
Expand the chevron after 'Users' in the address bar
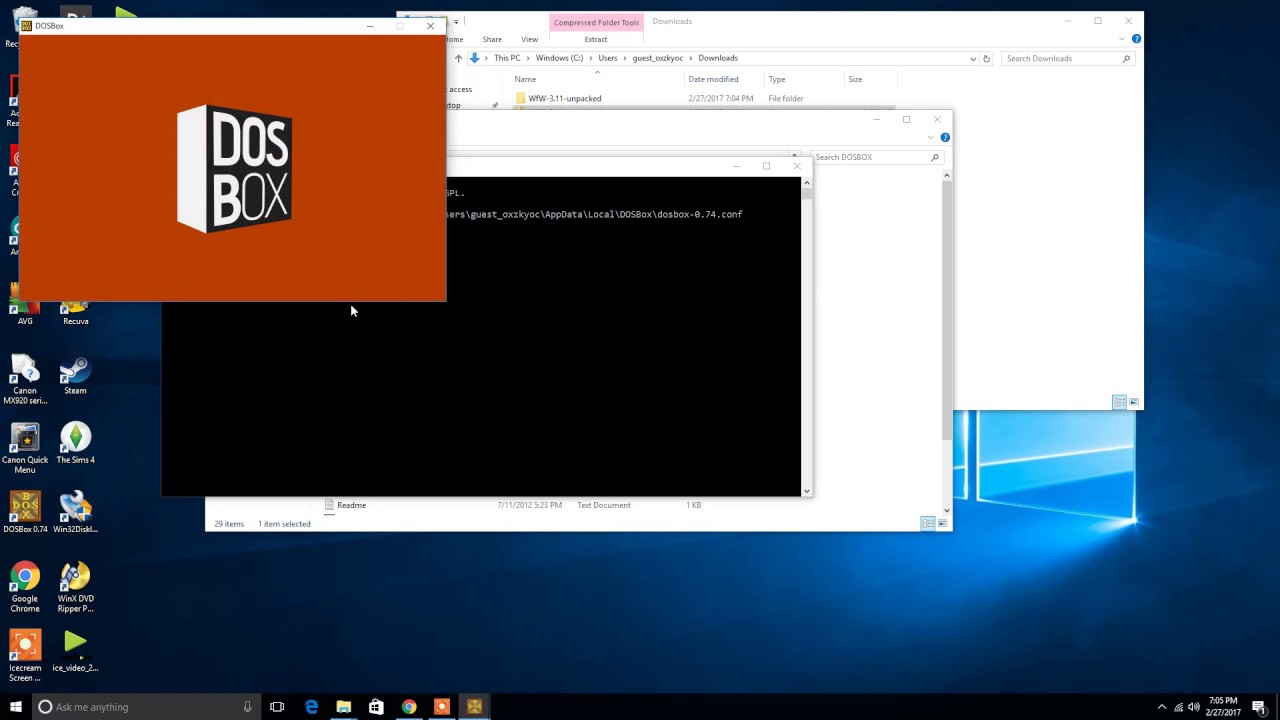(x=625, y=58)
